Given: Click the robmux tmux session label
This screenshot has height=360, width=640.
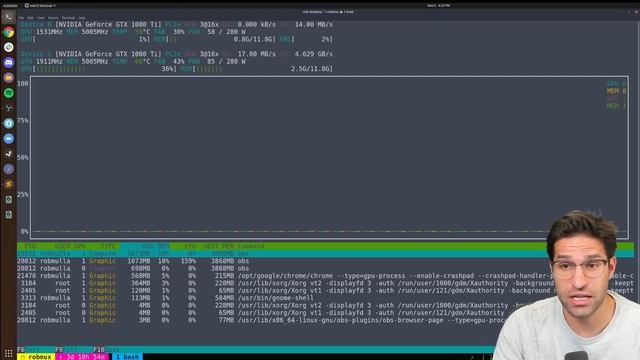Looking at the screenshot, I should coord(36,357).
